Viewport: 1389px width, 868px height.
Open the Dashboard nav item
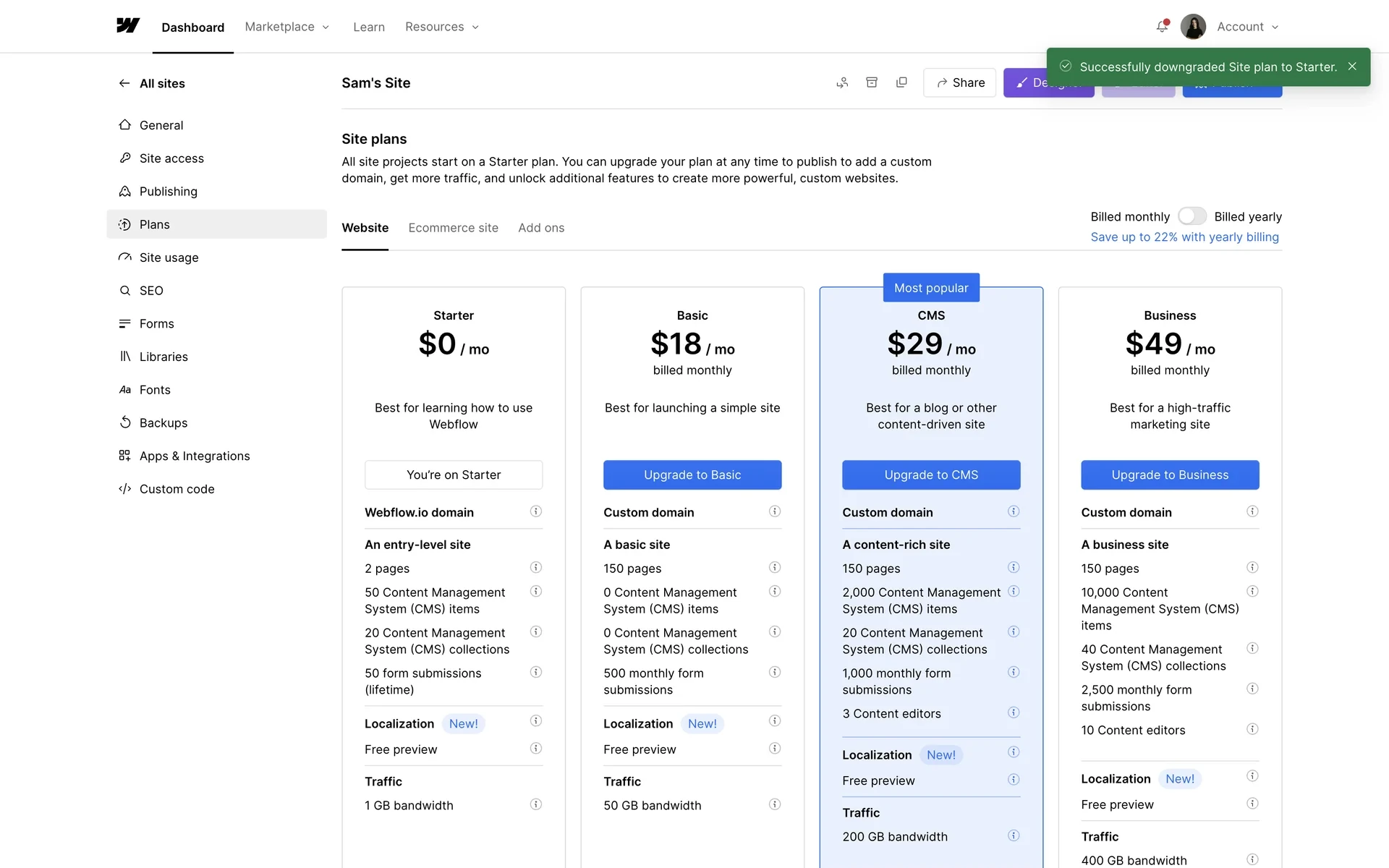[192, 27]
